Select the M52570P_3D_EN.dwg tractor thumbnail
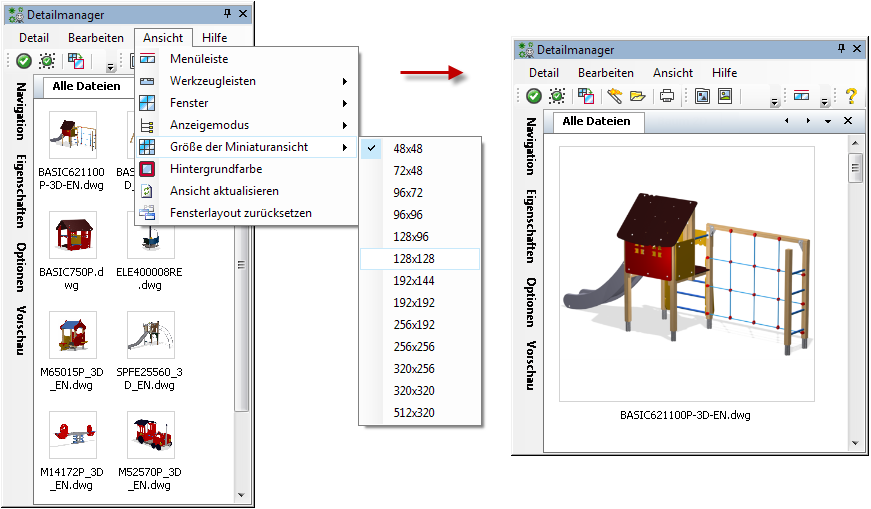This screenshot has height=509, width=871. [x=150, y=435]
